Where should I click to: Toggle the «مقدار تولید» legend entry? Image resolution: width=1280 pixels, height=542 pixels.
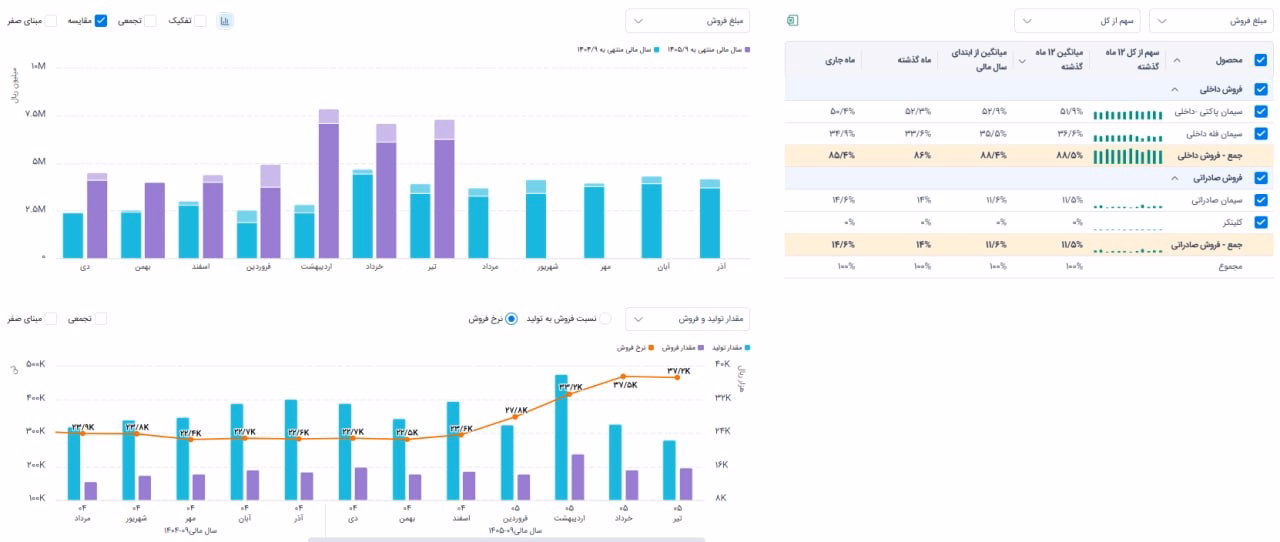730,347
